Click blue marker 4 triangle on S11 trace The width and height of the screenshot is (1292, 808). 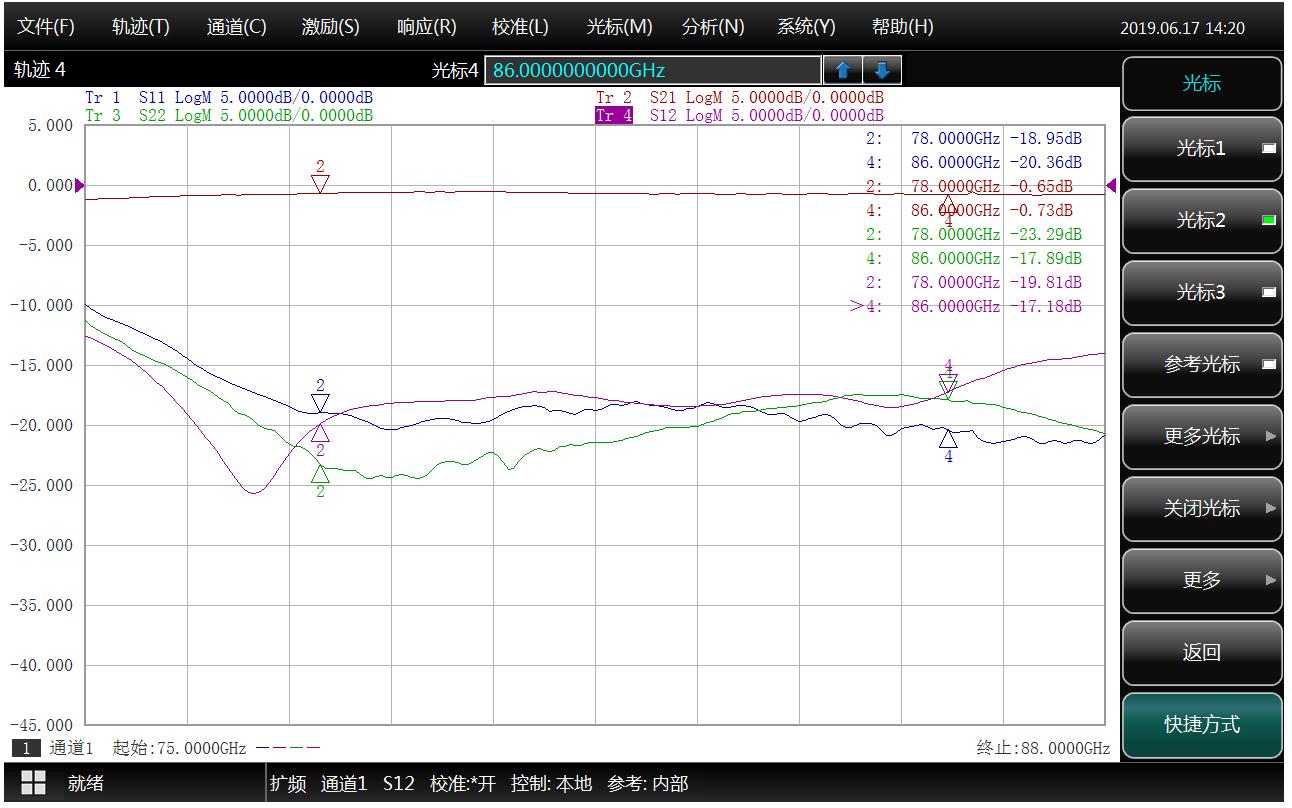tap(948, 438)
